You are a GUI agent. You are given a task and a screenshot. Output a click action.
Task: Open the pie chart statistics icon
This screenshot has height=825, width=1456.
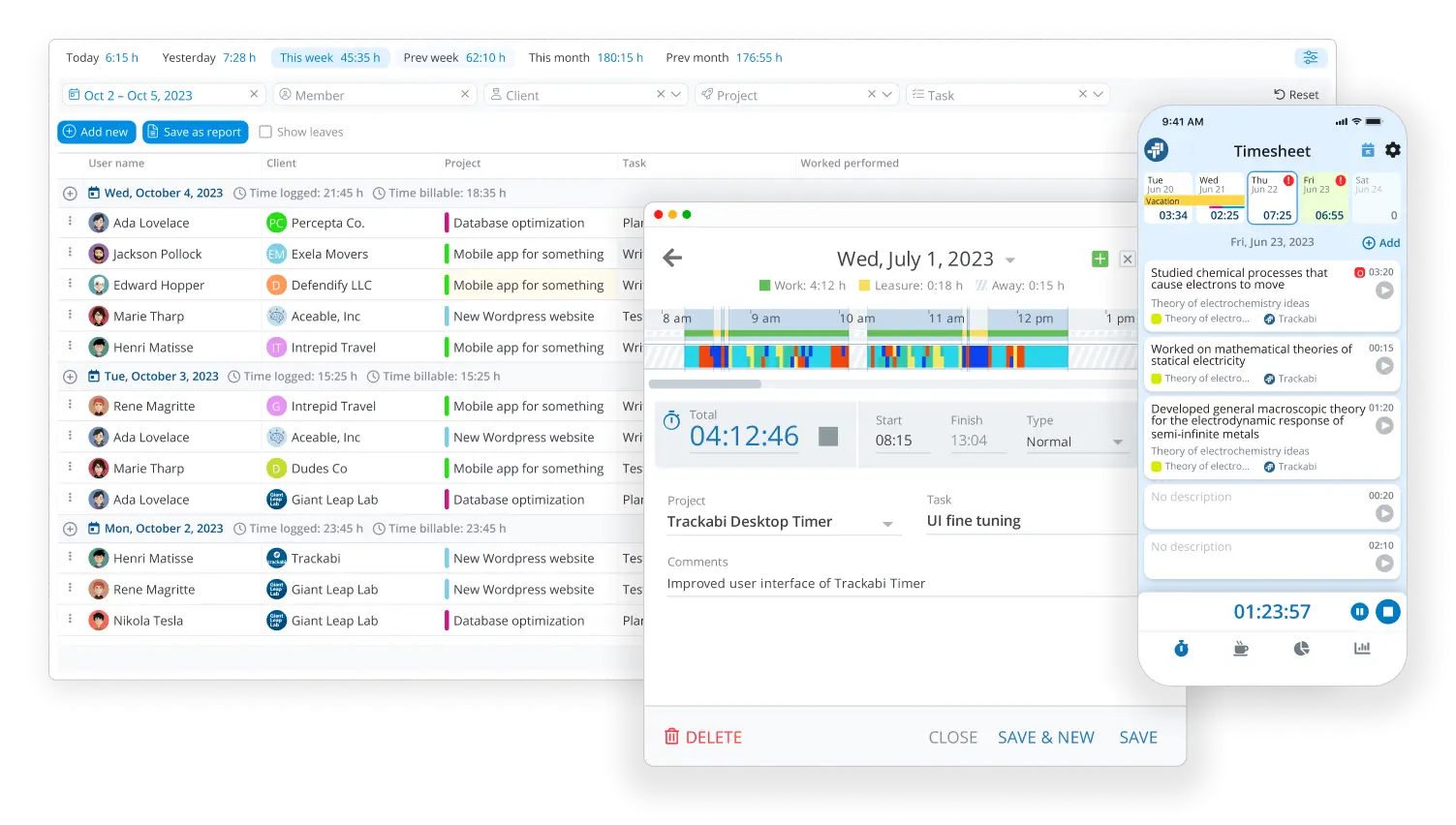(1302, 649)
